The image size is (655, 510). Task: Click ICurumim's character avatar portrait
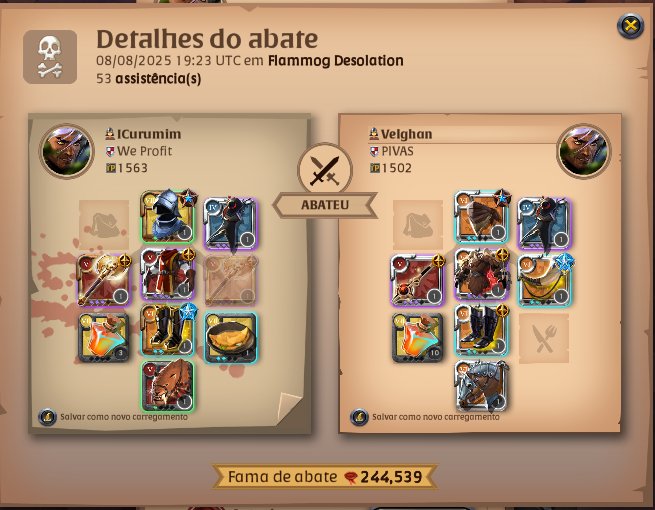(66, 151)
